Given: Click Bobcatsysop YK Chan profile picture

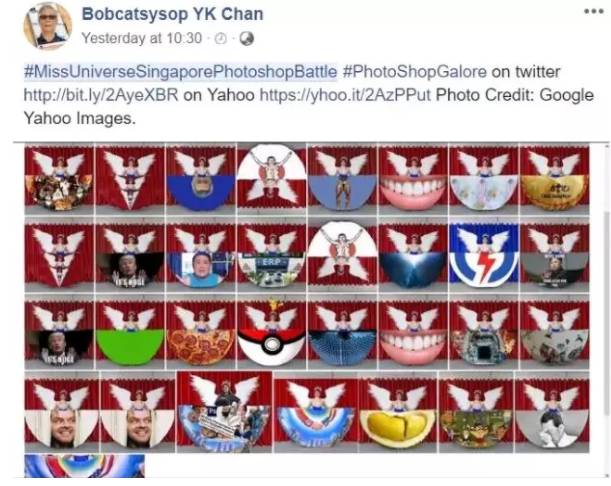Looking at the screenshot, I should (48, 25).
